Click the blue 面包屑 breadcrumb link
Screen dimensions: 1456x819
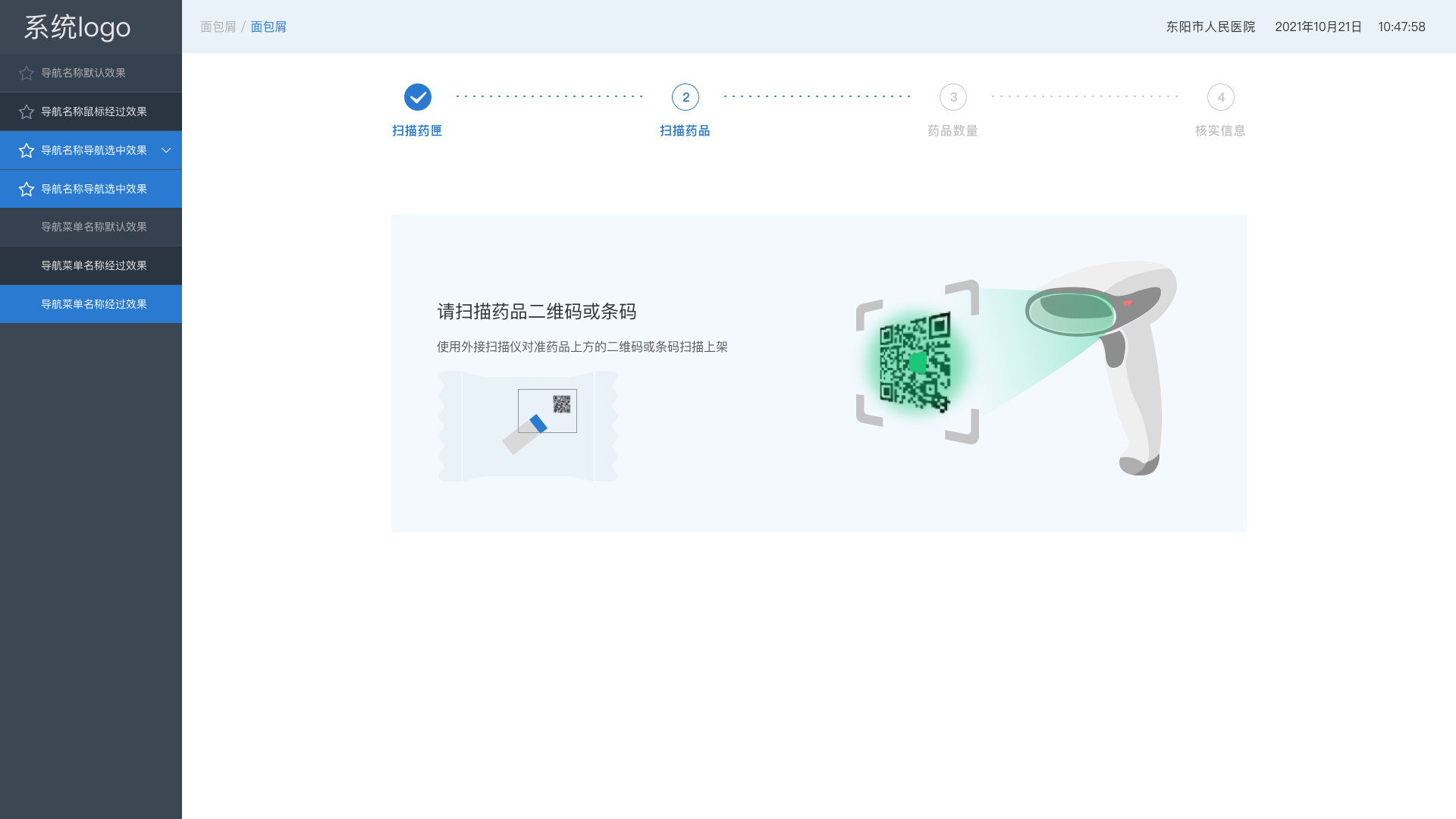pyautogui.click(x=268, y=27)
